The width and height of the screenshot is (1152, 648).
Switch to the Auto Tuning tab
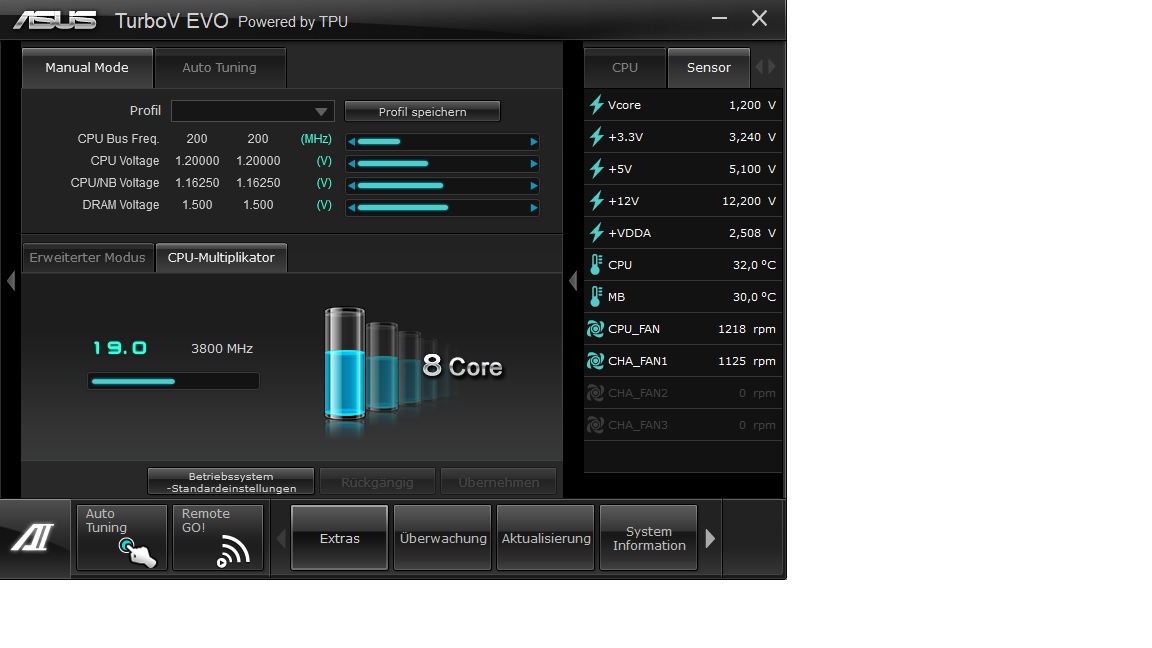pyautogui.click(x=220, y=68)
